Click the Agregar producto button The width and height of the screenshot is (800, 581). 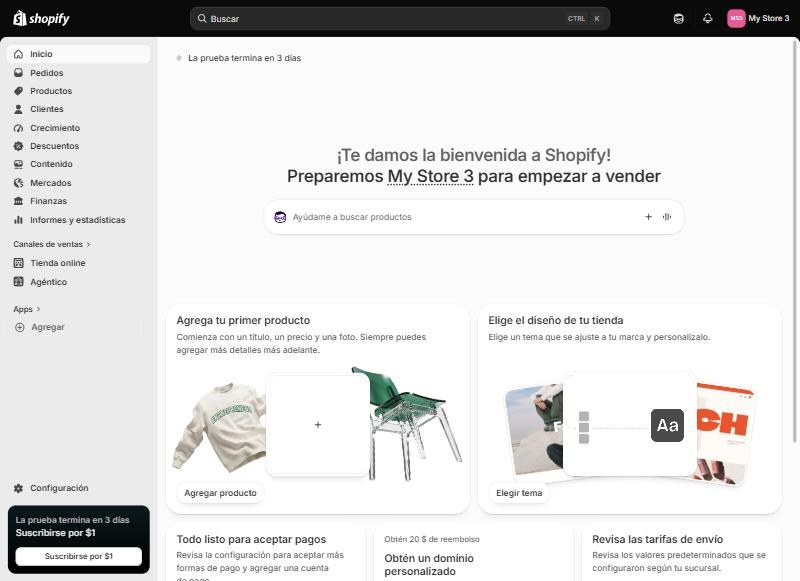point(220,493)
